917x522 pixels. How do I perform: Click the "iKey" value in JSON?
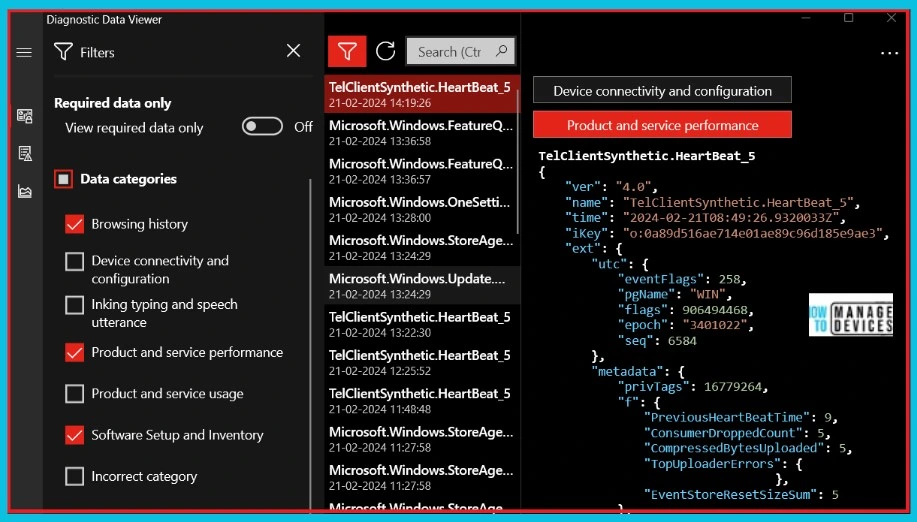click(752, 233)
